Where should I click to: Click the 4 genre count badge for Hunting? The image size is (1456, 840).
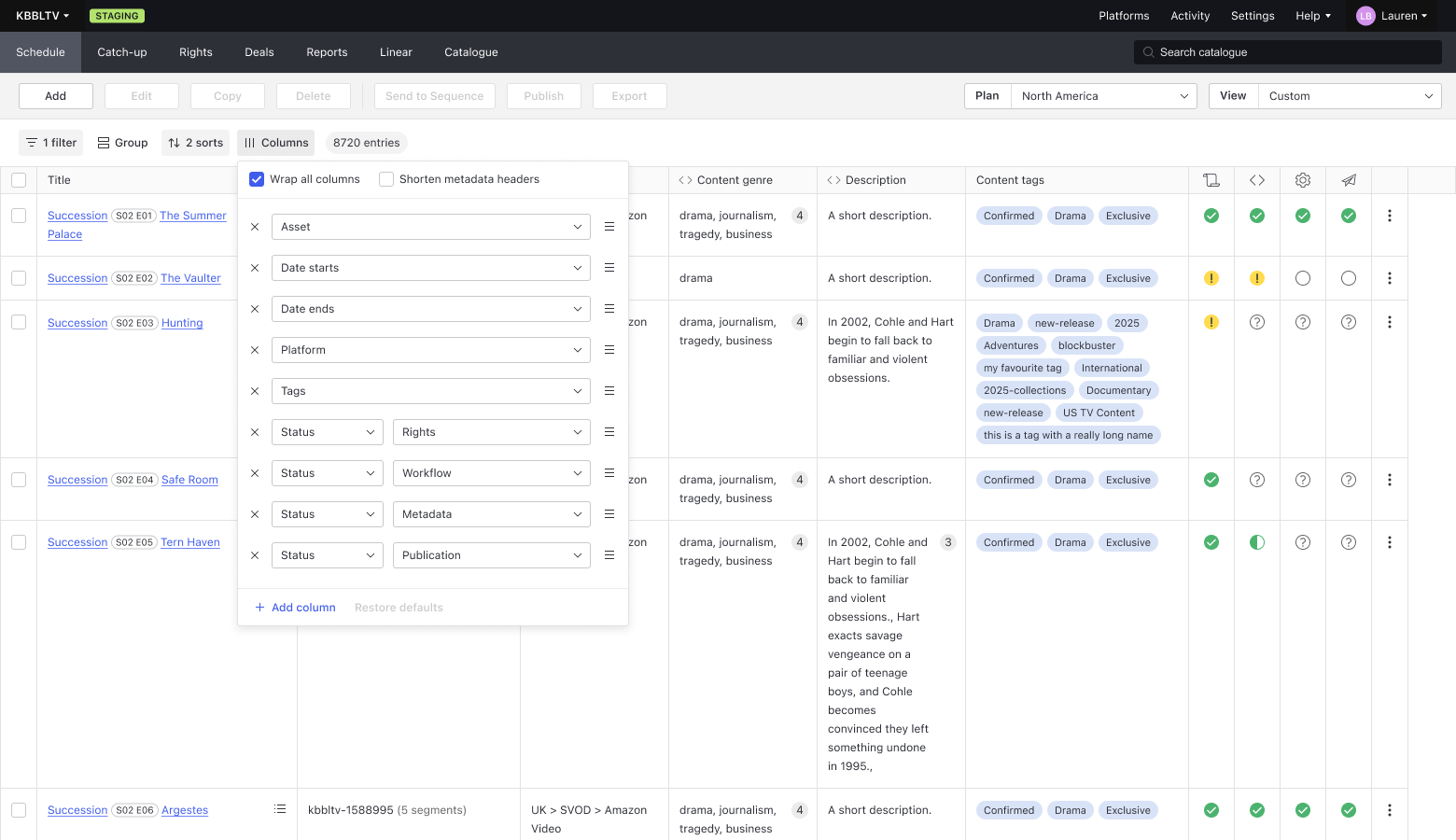(x=800, y=322)
